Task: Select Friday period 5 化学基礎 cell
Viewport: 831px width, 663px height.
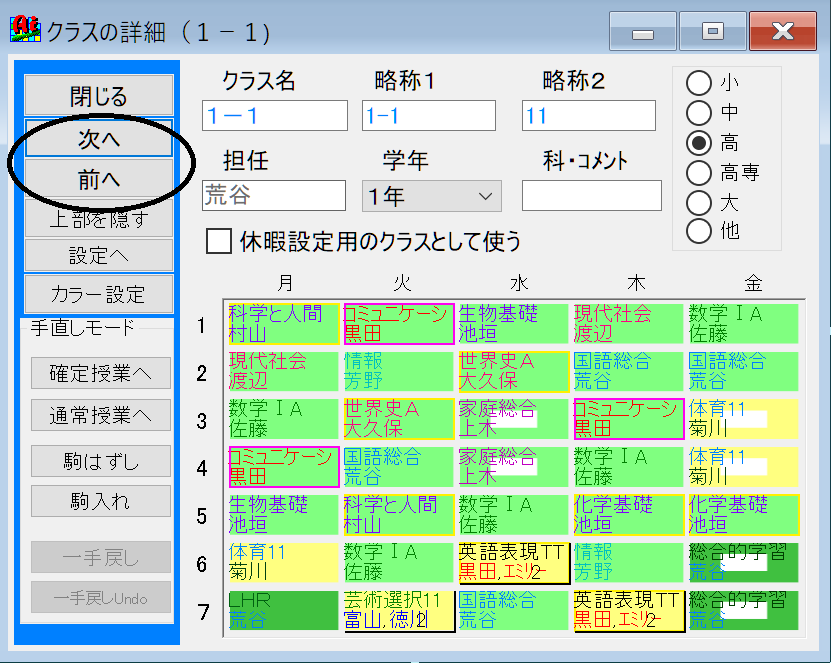Action: (744, 515)
